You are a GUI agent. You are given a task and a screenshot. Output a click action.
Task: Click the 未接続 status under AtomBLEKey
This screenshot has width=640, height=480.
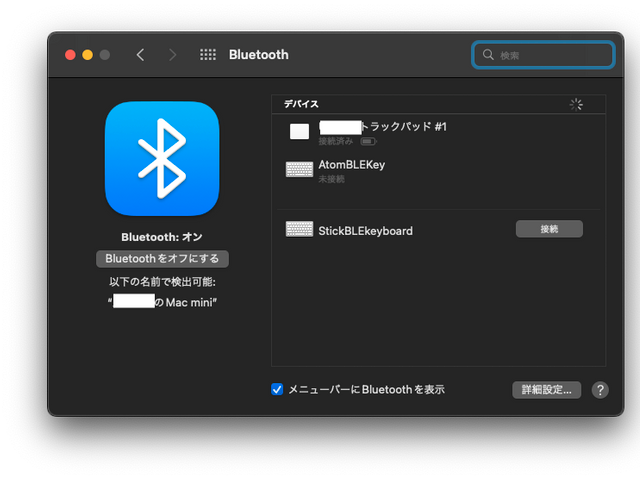tap(331, 179)
